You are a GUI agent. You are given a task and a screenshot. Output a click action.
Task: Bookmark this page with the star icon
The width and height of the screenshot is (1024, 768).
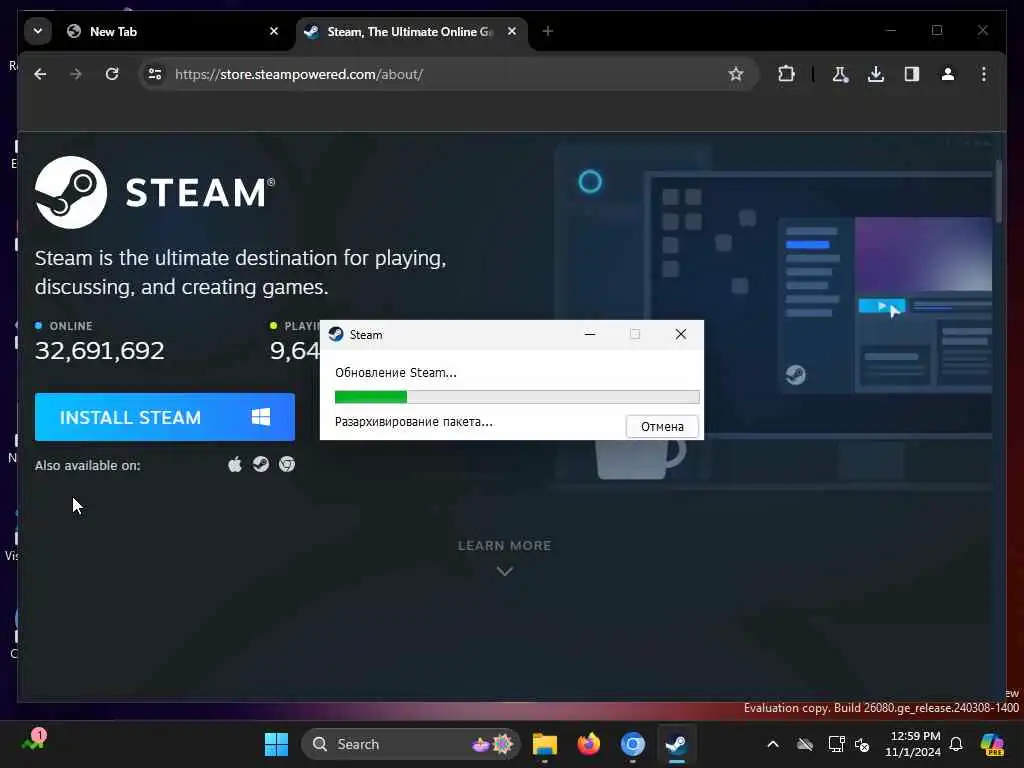(x=736, y=74)
